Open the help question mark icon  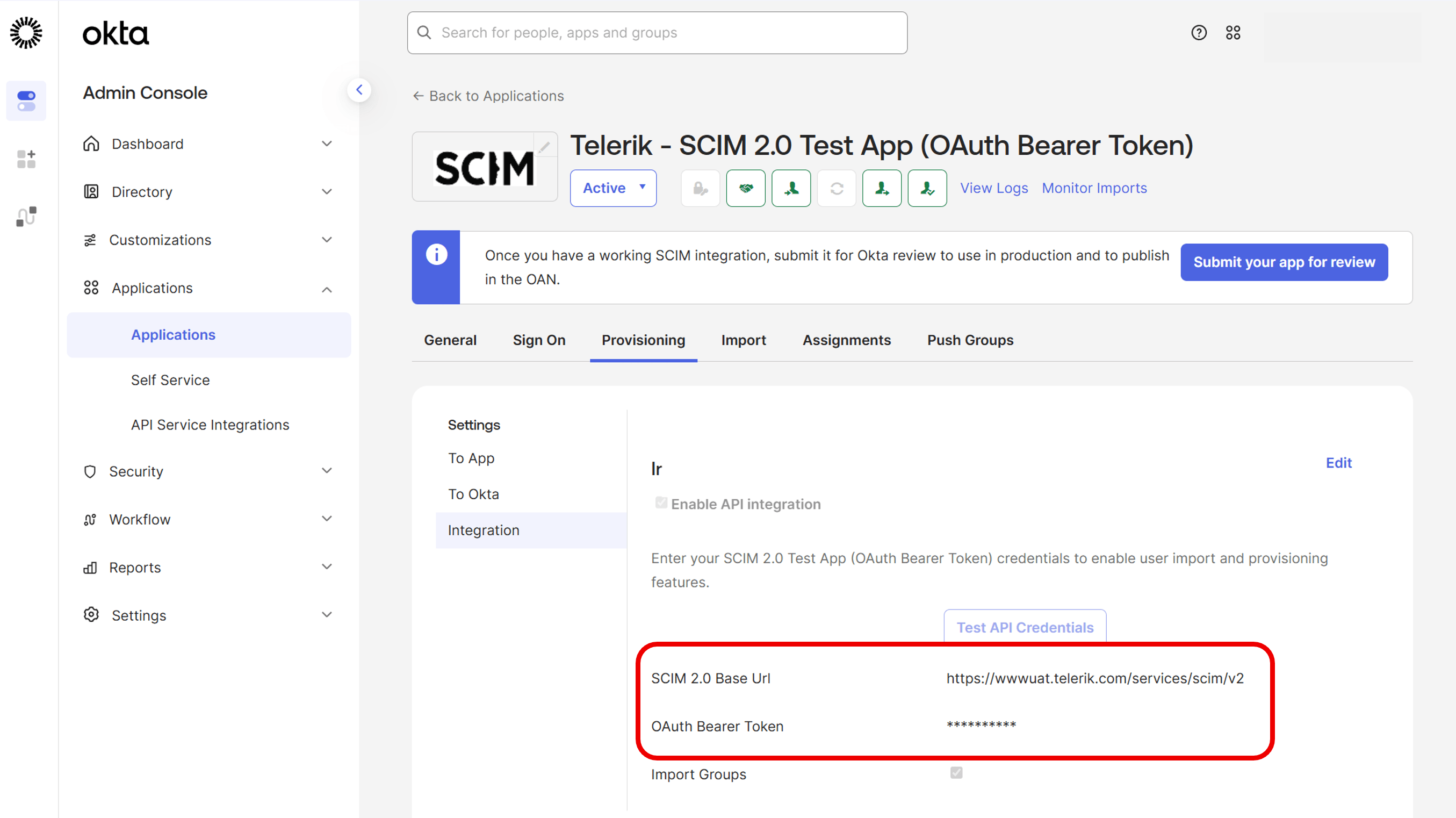pyautogui.click(x=1198, y=33)
